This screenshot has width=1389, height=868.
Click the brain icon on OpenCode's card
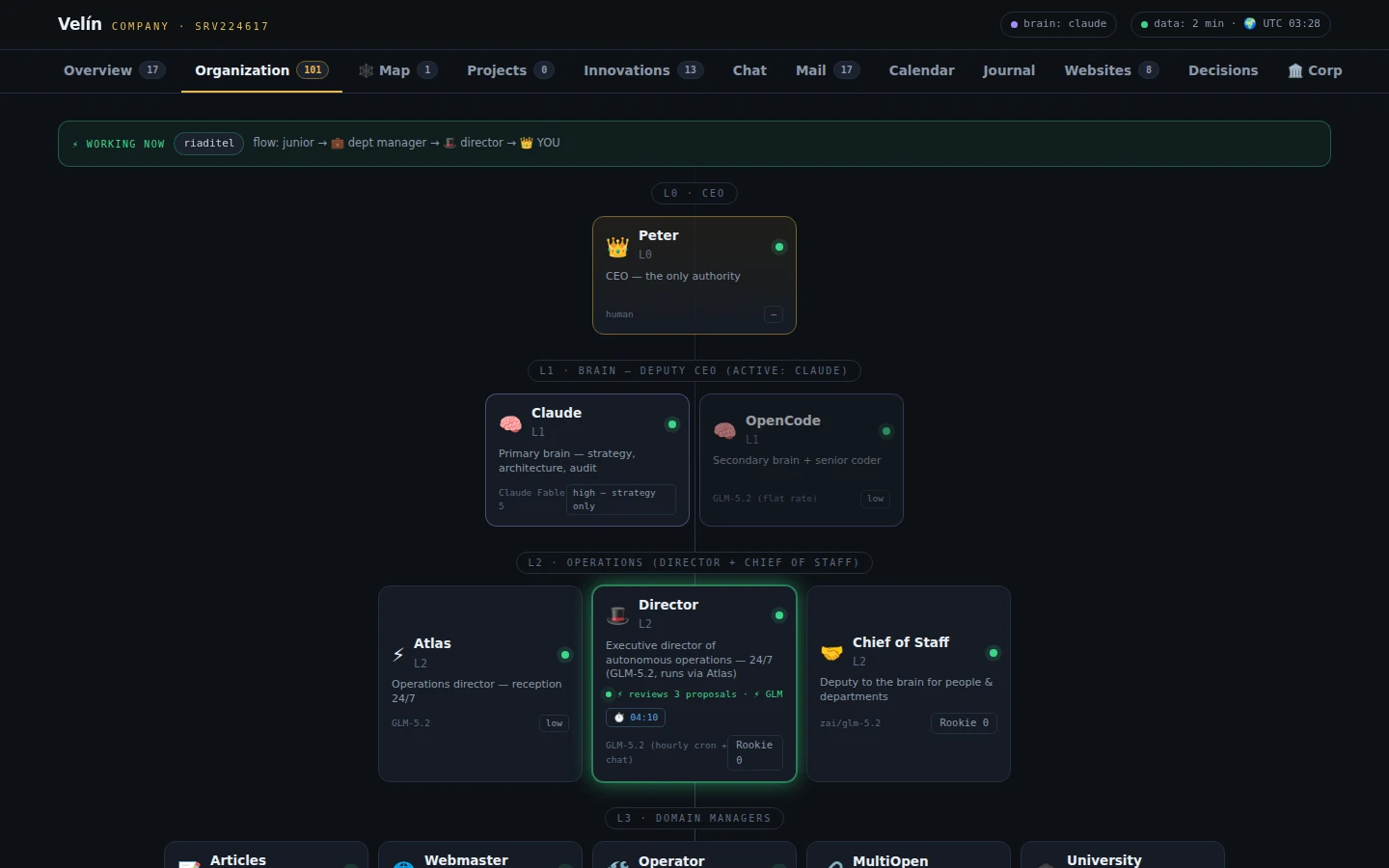point(724,431)
